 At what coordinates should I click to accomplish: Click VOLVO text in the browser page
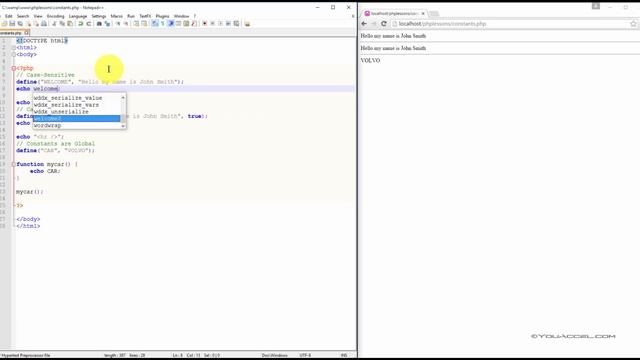point(370,60)
